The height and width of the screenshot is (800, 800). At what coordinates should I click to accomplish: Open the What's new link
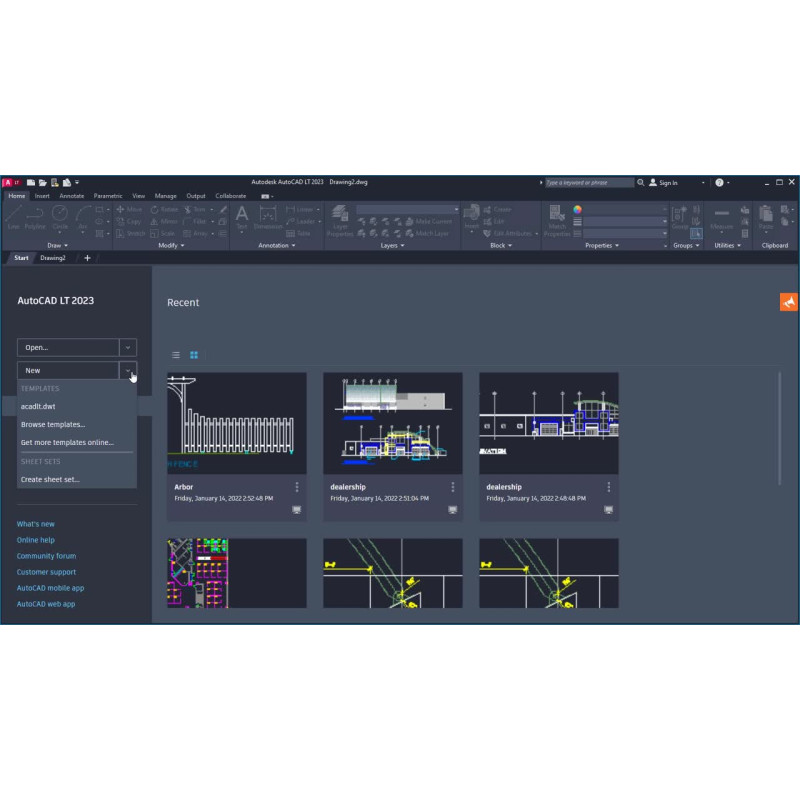(x=36, y=524)
